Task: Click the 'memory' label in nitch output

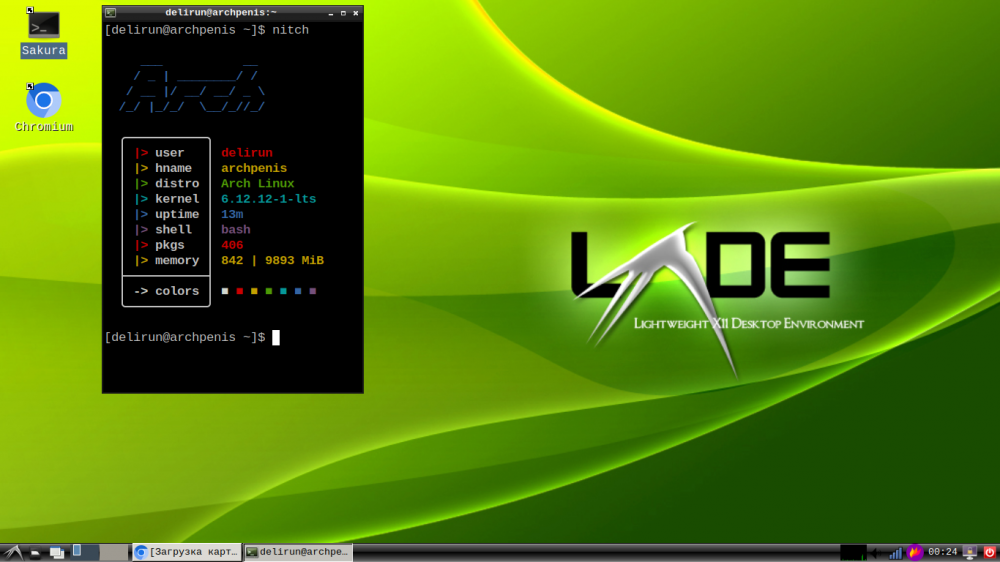Action: click(177, 260)
